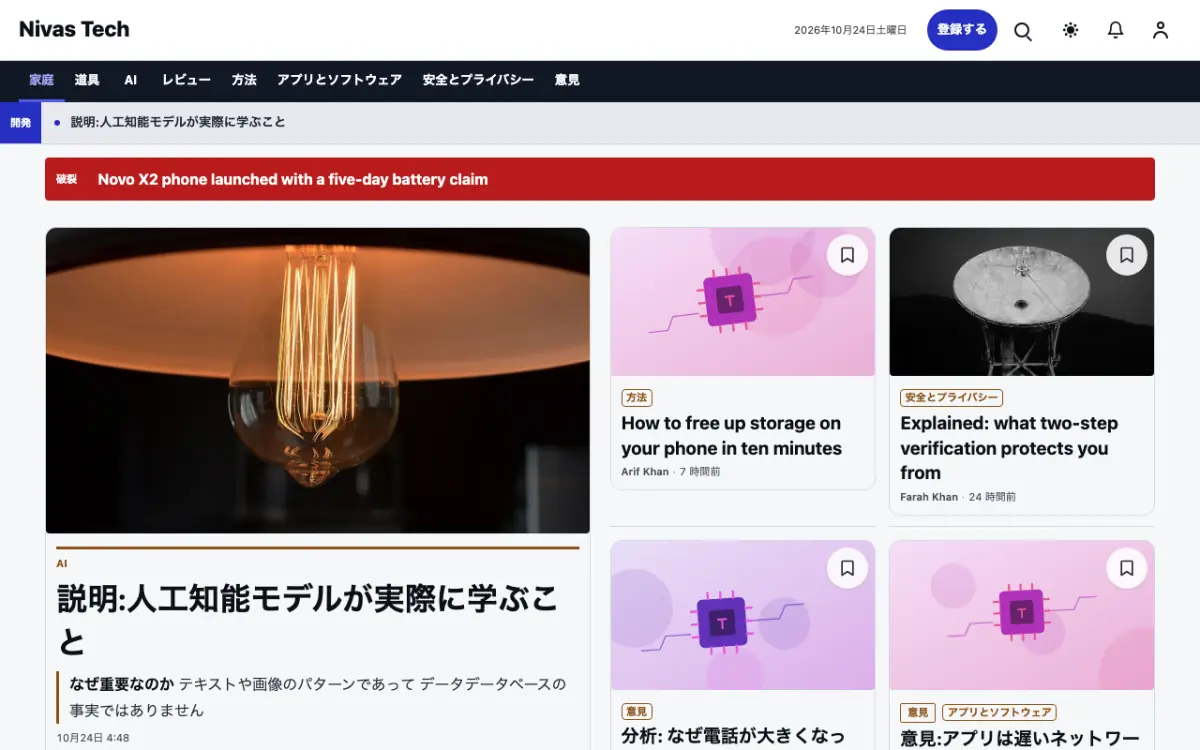Click the 10月24日 4:48 timestamp

pyautogui.click(x=93, y=738)
